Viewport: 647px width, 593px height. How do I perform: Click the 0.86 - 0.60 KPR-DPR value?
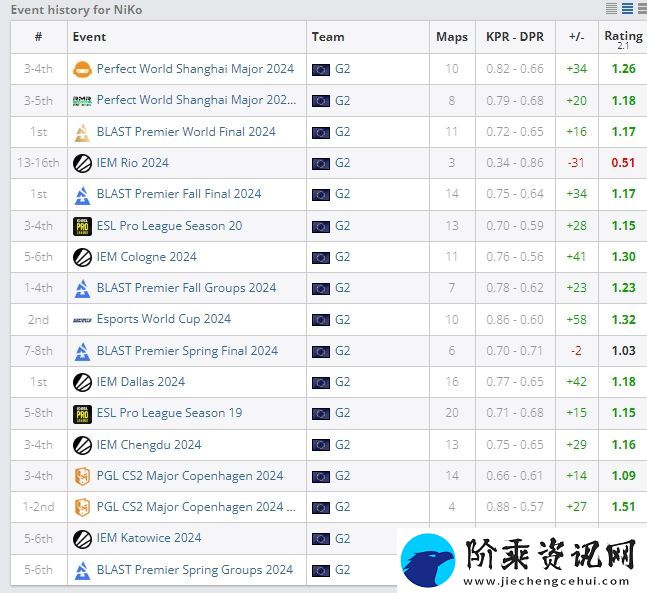[x=515, y=319]
